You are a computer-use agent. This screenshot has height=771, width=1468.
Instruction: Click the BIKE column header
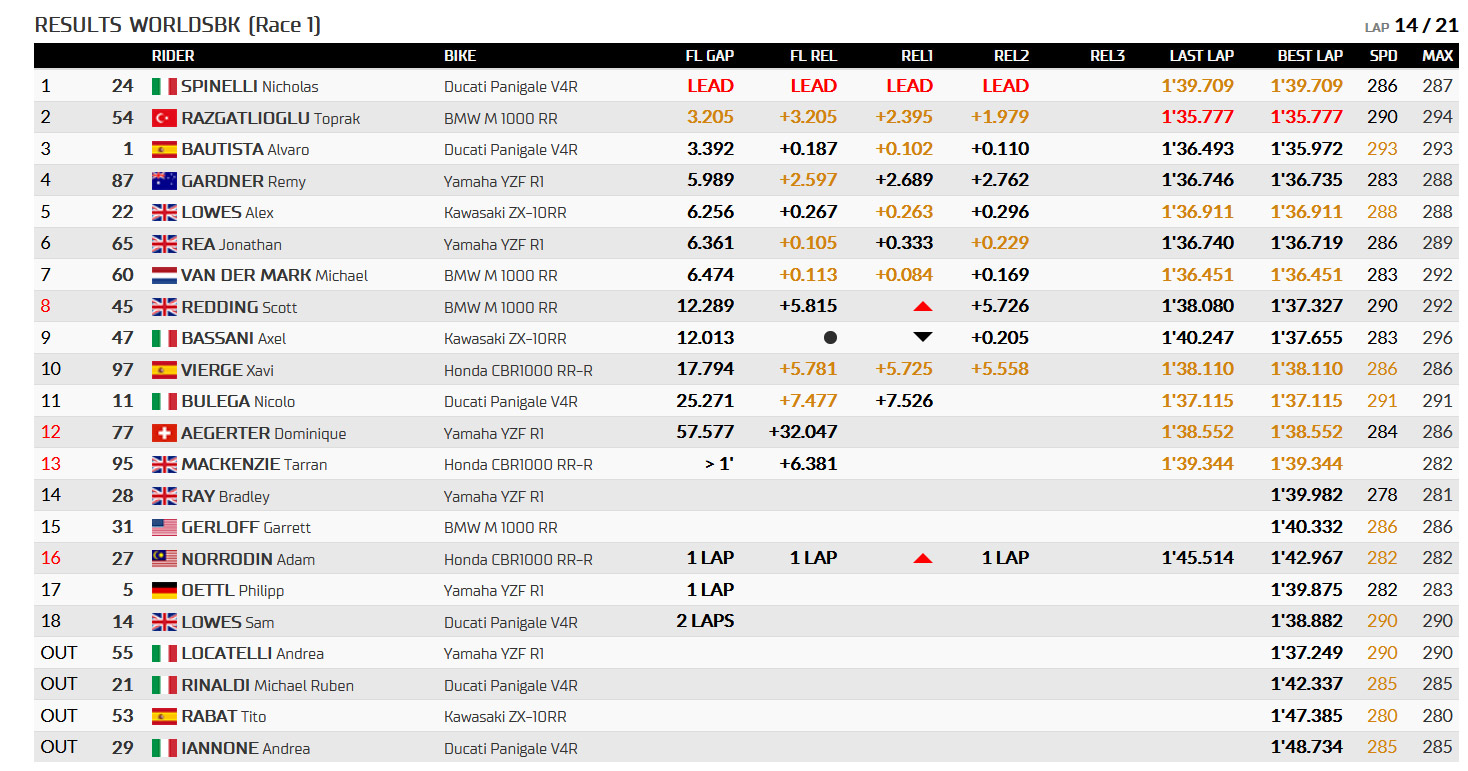[x=460, y=56]
